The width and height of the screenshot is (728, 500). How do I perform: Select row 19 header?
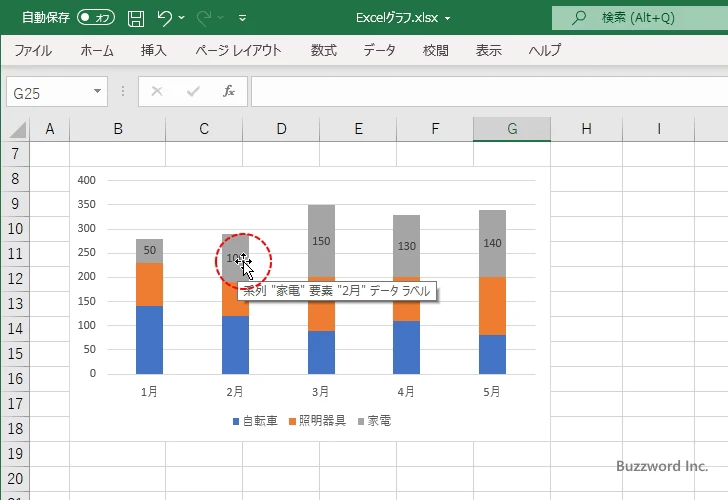(x=15, y=454)
